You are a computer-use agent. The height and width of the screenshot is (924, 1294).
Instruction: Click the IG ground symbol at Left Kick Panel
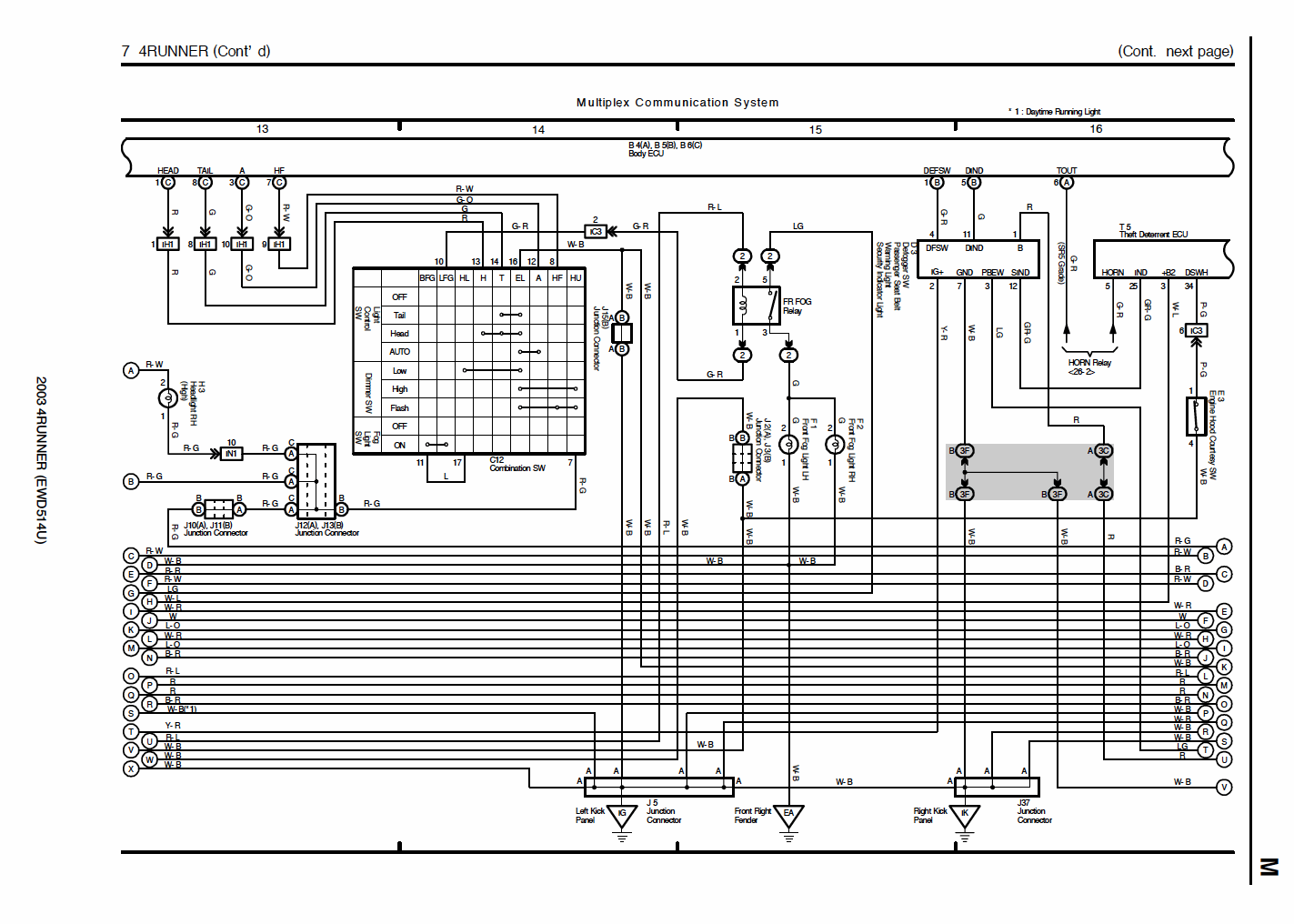[x=622, y=816]
